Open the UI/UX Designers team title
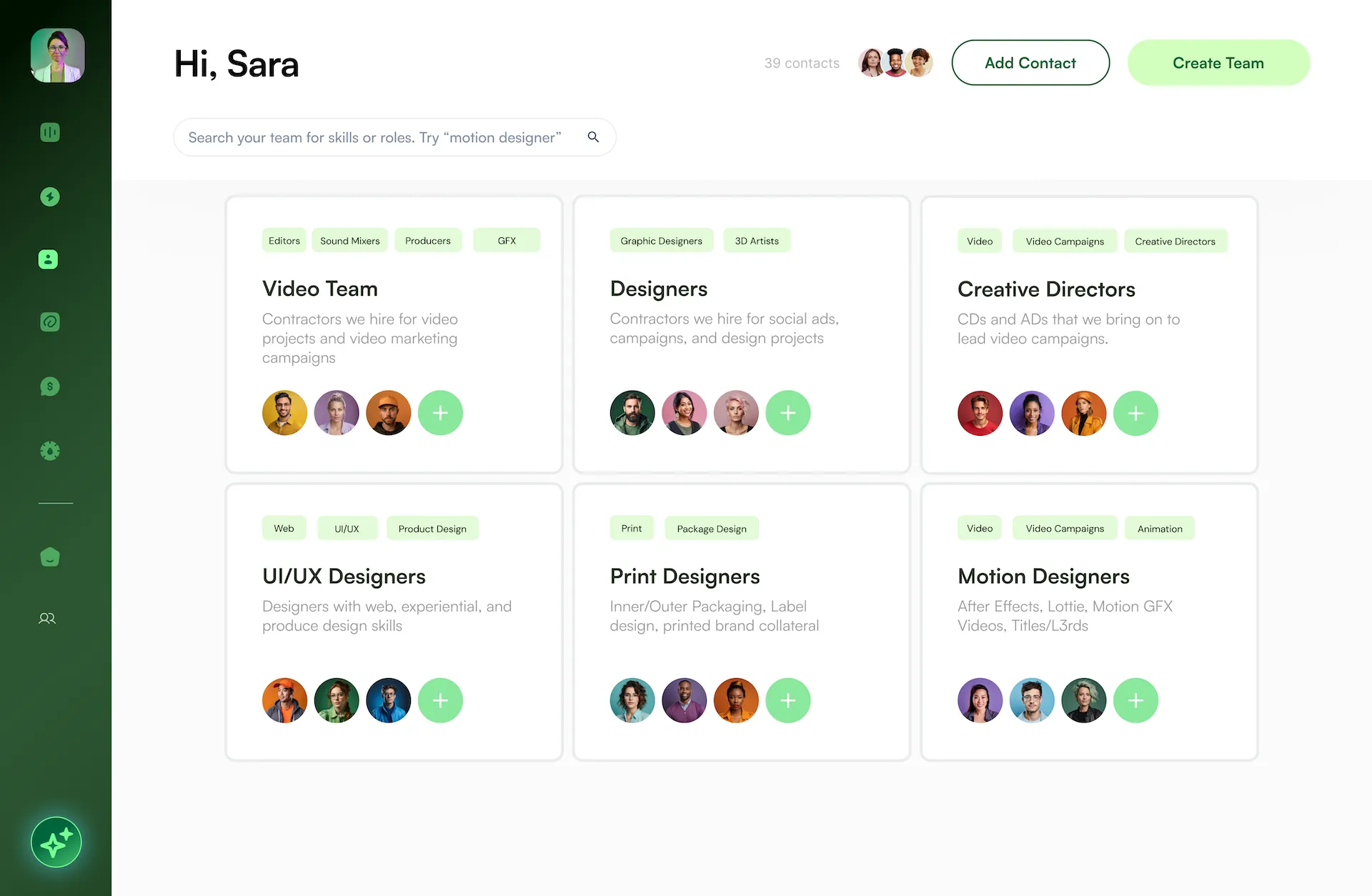The height and width of the screenshot is (896, 1372). [344, 577]
